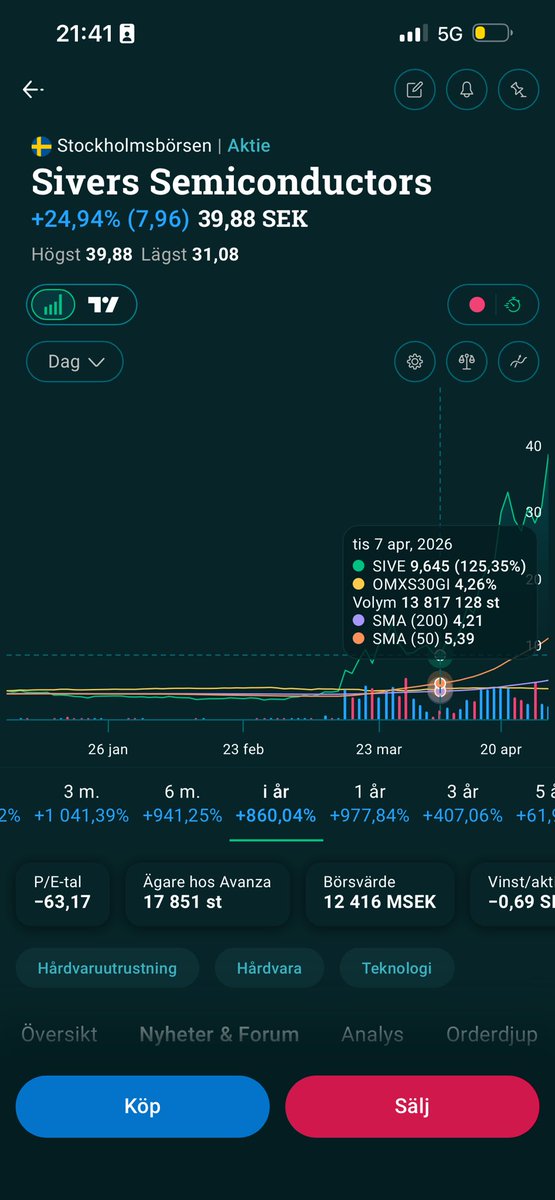This screenshot has width=555, height=1200.
Task: Tap the Hårdvaruutrustning tag
Action: [107, 968]
